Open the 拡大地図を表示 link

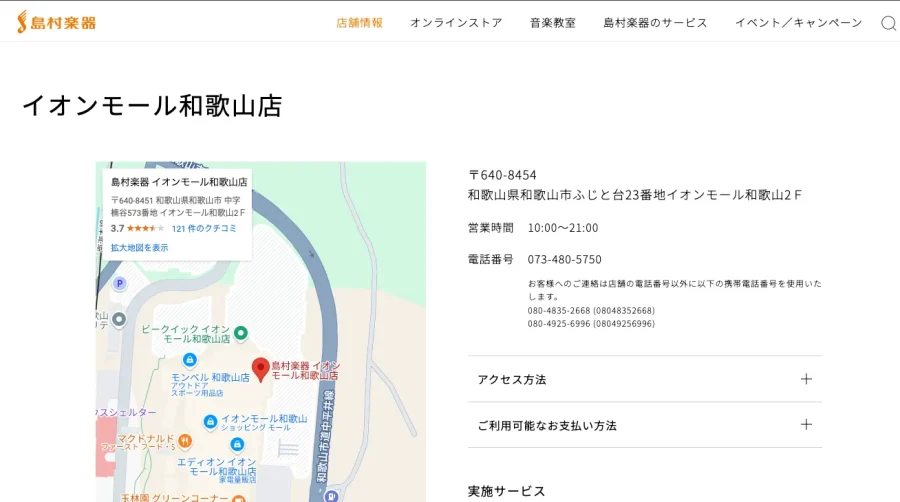pyautogui.click(x=139, y=248)
